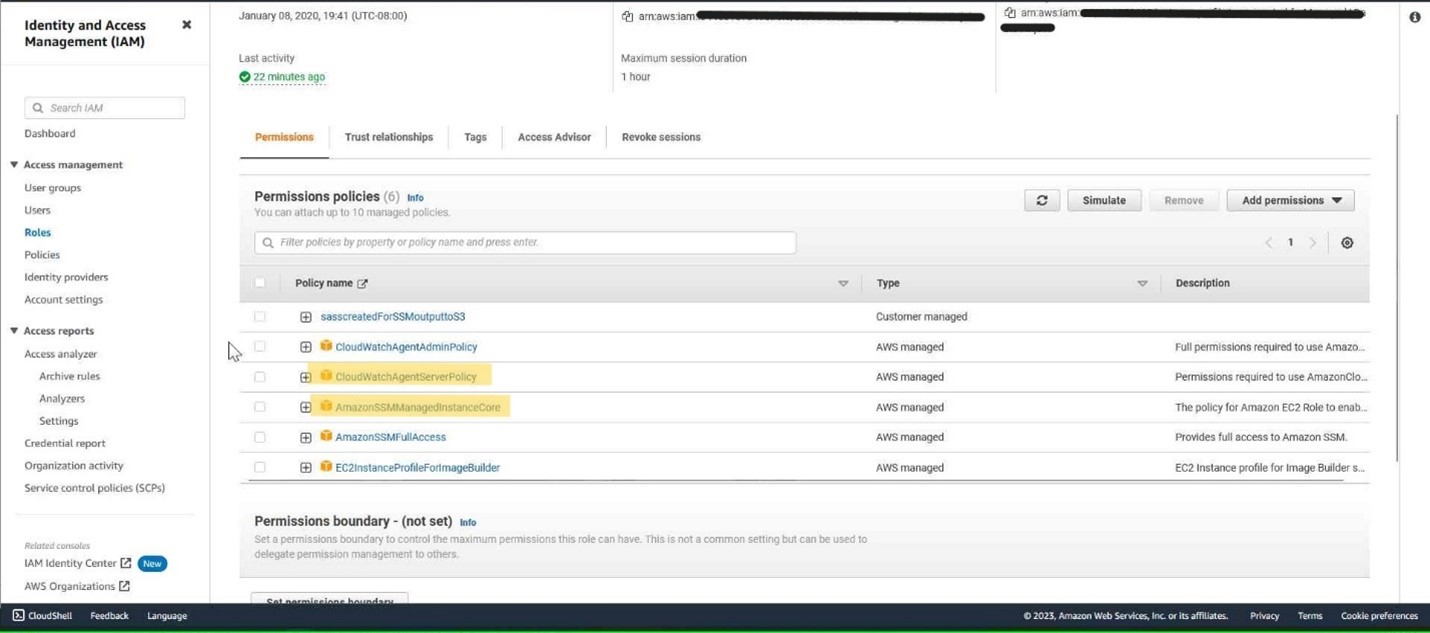Open the sasscreatedForSSMoutputtoS3 policy link
The height and width of the screenshot is (633, 1430).
[x=393, y=317]
